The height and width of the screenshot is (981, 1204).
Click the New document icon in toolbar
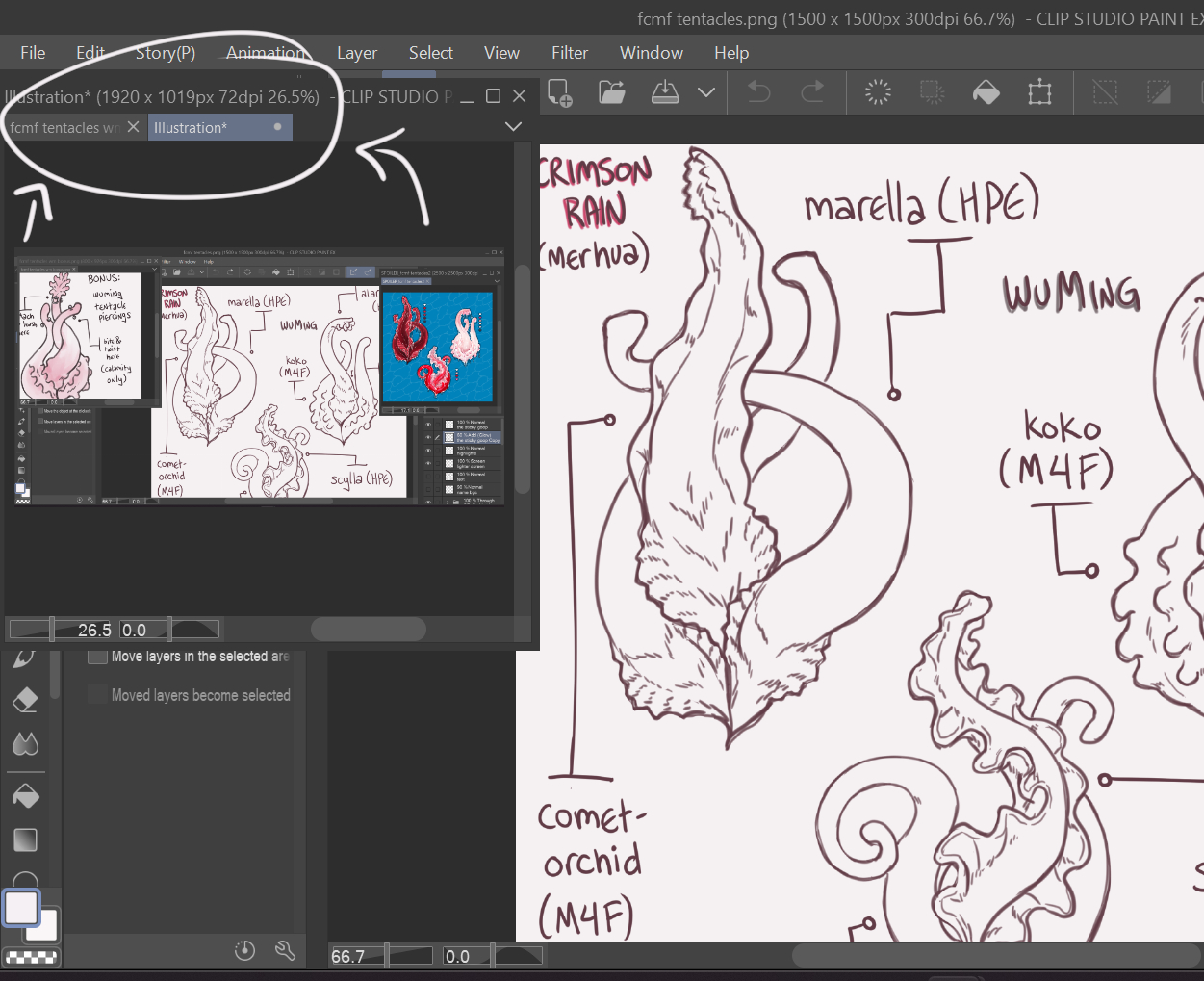560,92
